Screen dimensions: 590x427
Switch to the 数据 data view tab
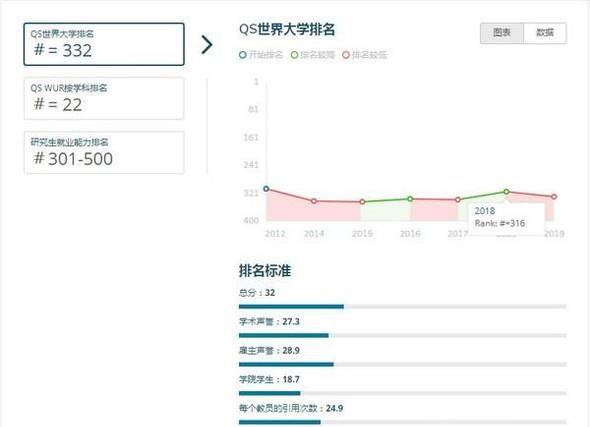(545, 33)
